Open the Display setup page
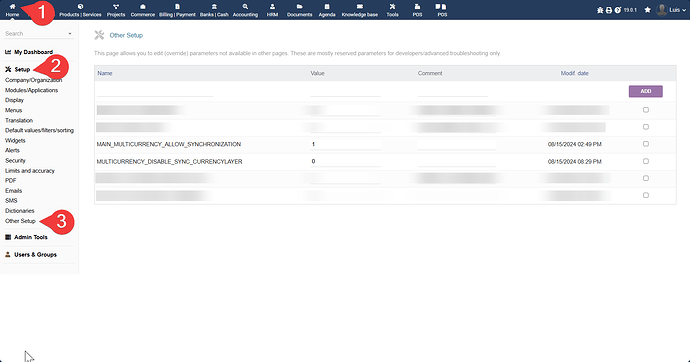 click(x=15, y=100)
